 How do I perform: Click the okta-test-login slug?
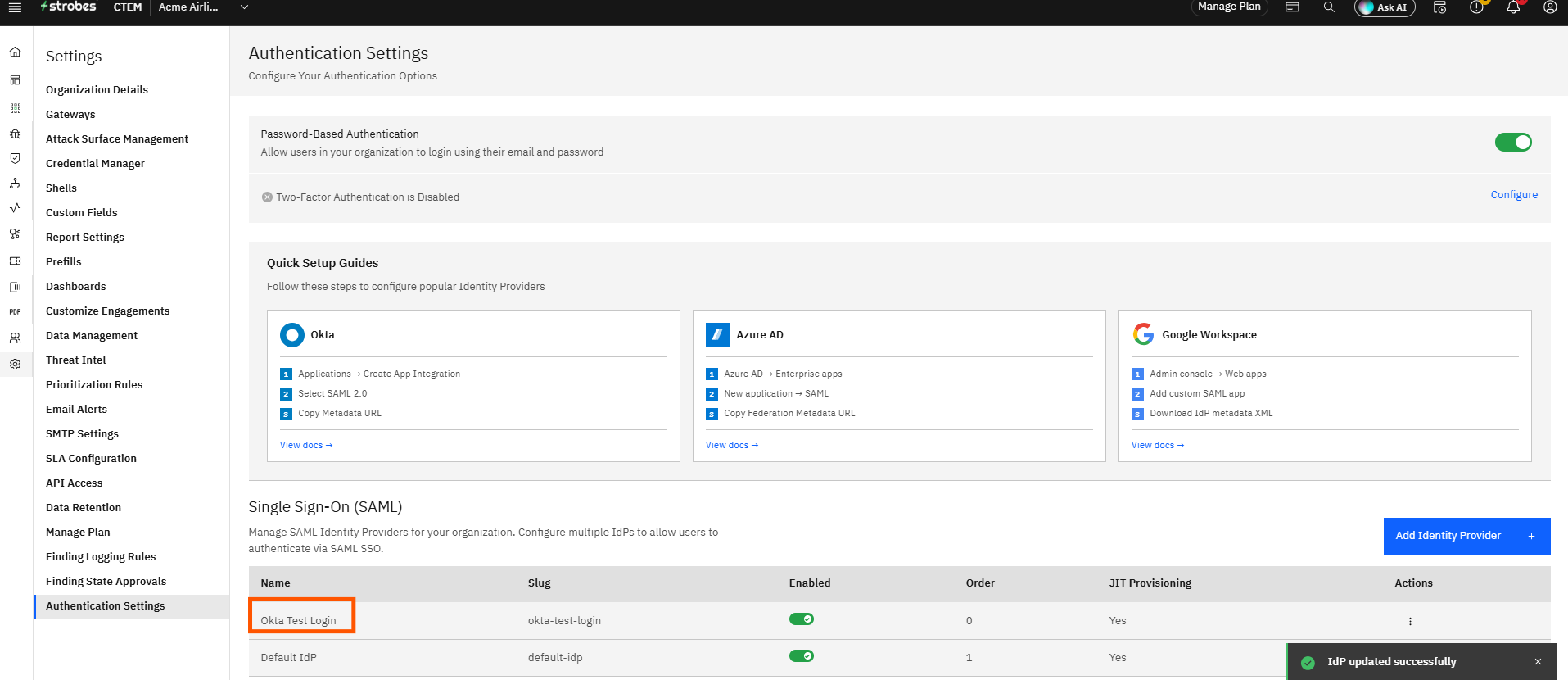click(564, 621)
